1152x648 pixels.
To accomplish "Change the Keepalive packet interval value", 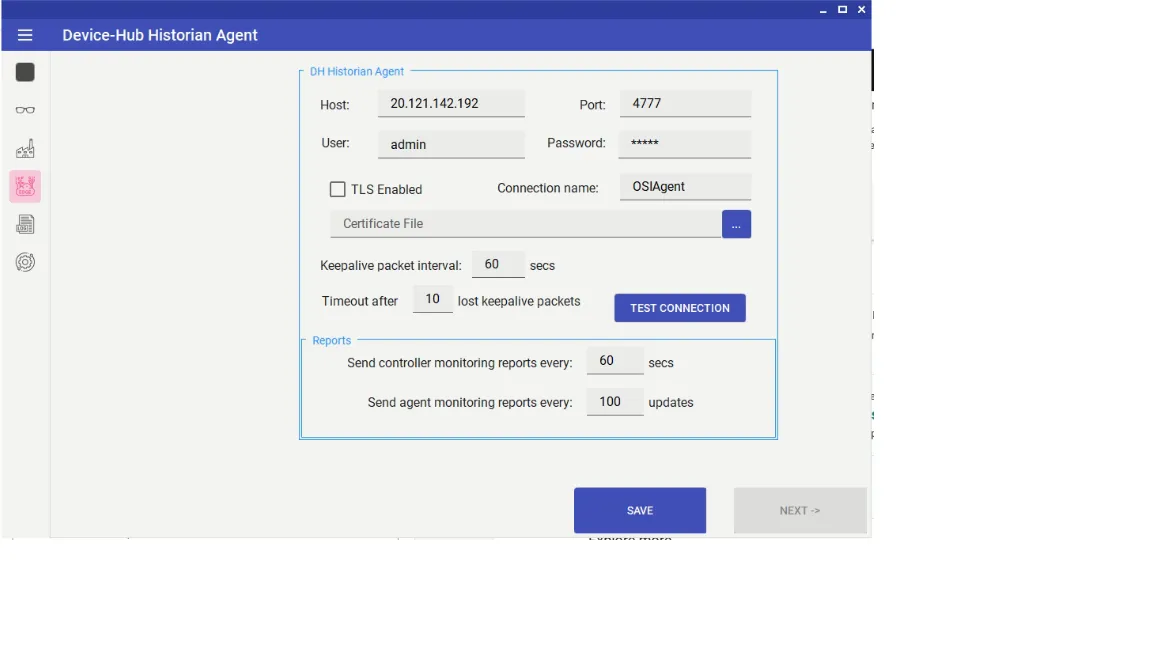I will click(498, 264).
